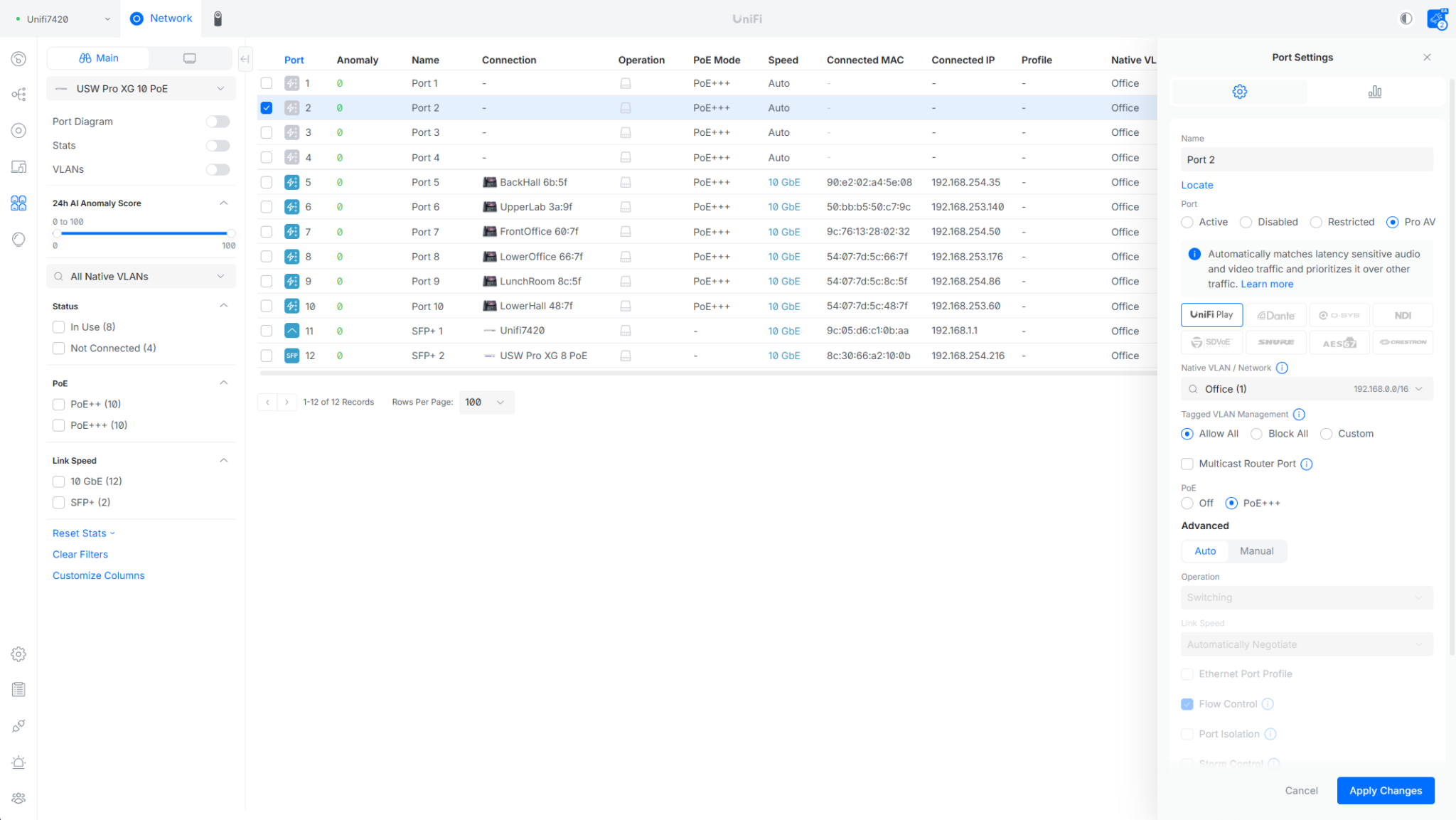Click the Port 5 status icon
The width and height of the screenshot is (1456, 820).
(x=291, y=182)
